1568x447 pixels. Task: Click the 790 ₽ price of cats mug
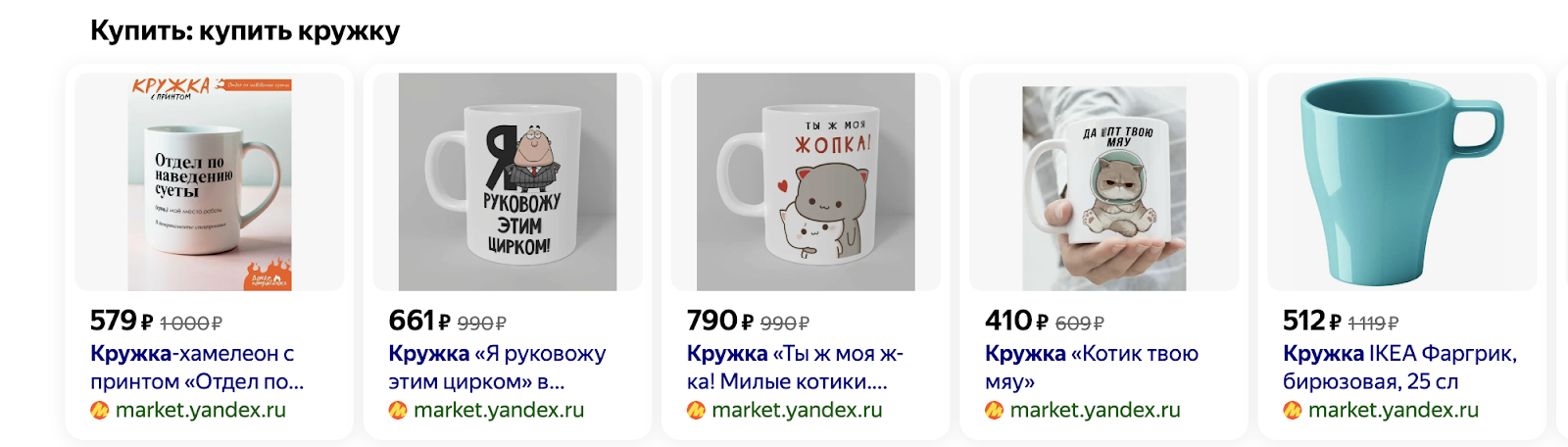tap(720, 321)
